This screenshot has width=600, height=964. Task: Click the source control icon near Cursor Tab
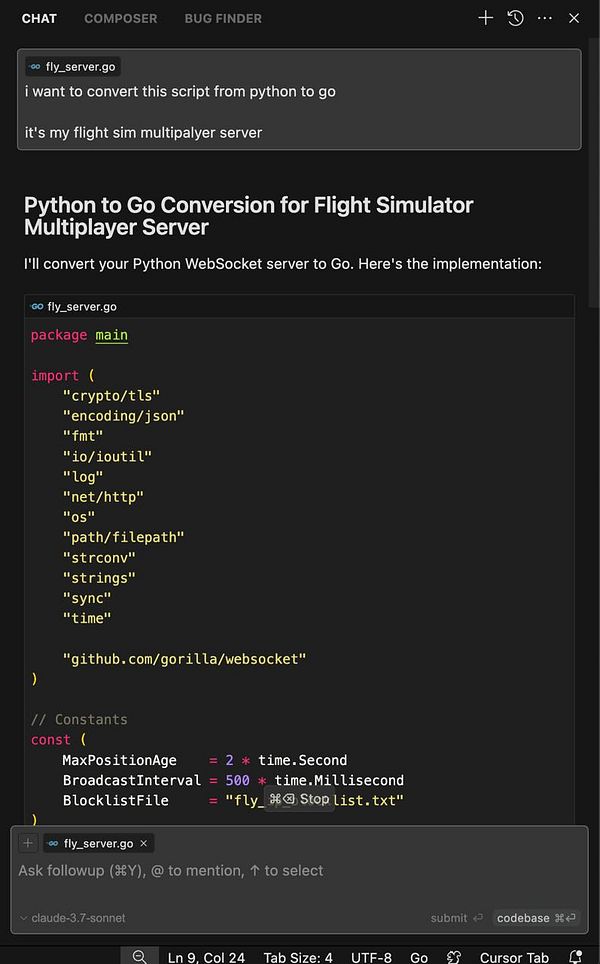click(x=452, y=957)
